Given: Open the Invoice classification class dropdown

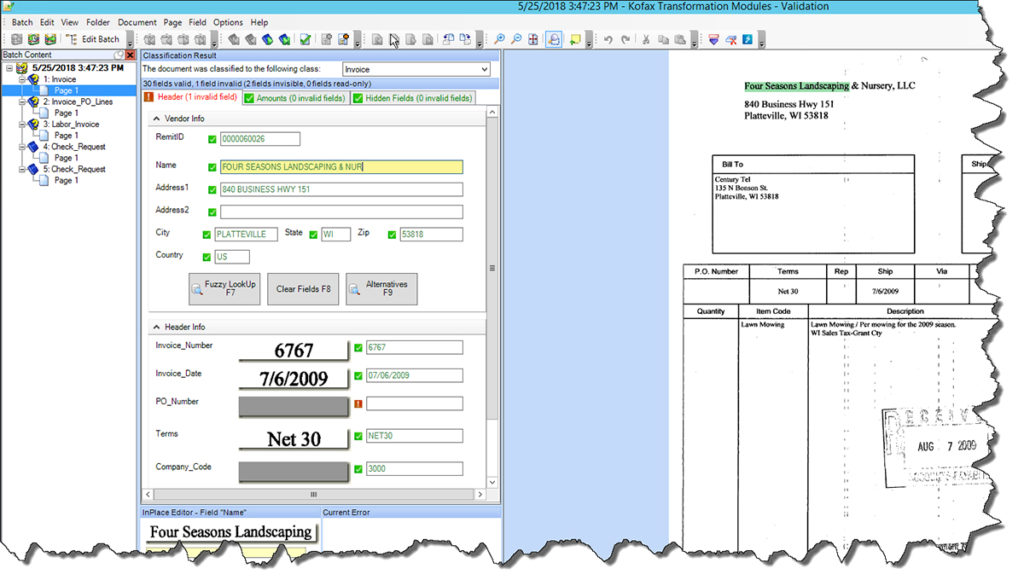Looking at the screenshot, I should coord(483,69).
